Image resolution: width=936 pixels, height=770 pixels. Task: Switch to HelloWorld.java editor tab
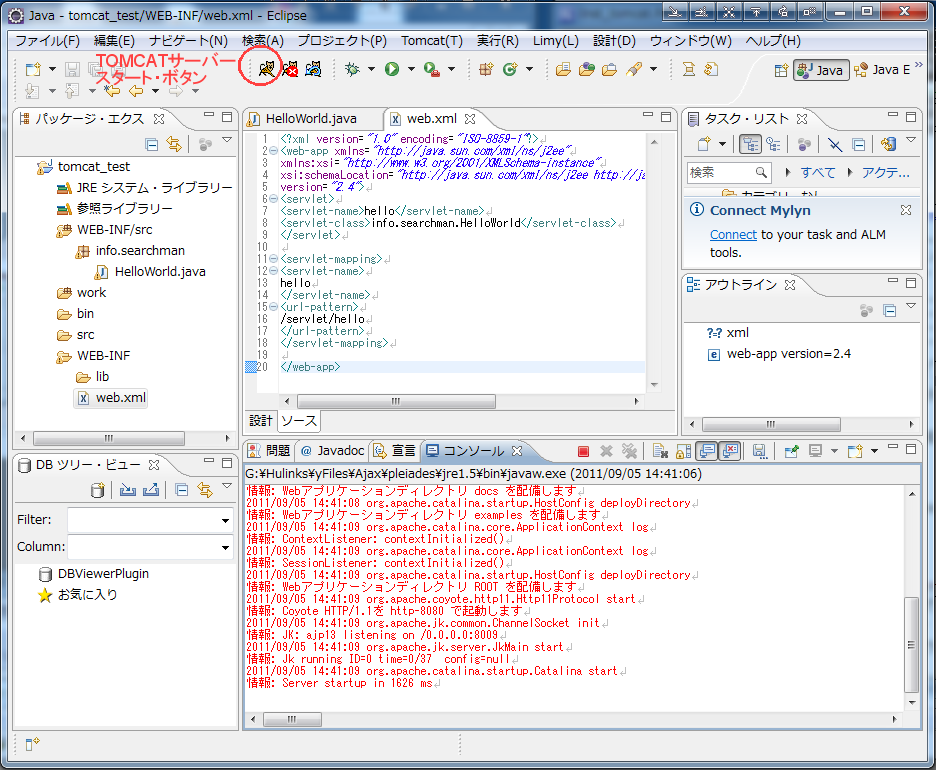(311, 119)
